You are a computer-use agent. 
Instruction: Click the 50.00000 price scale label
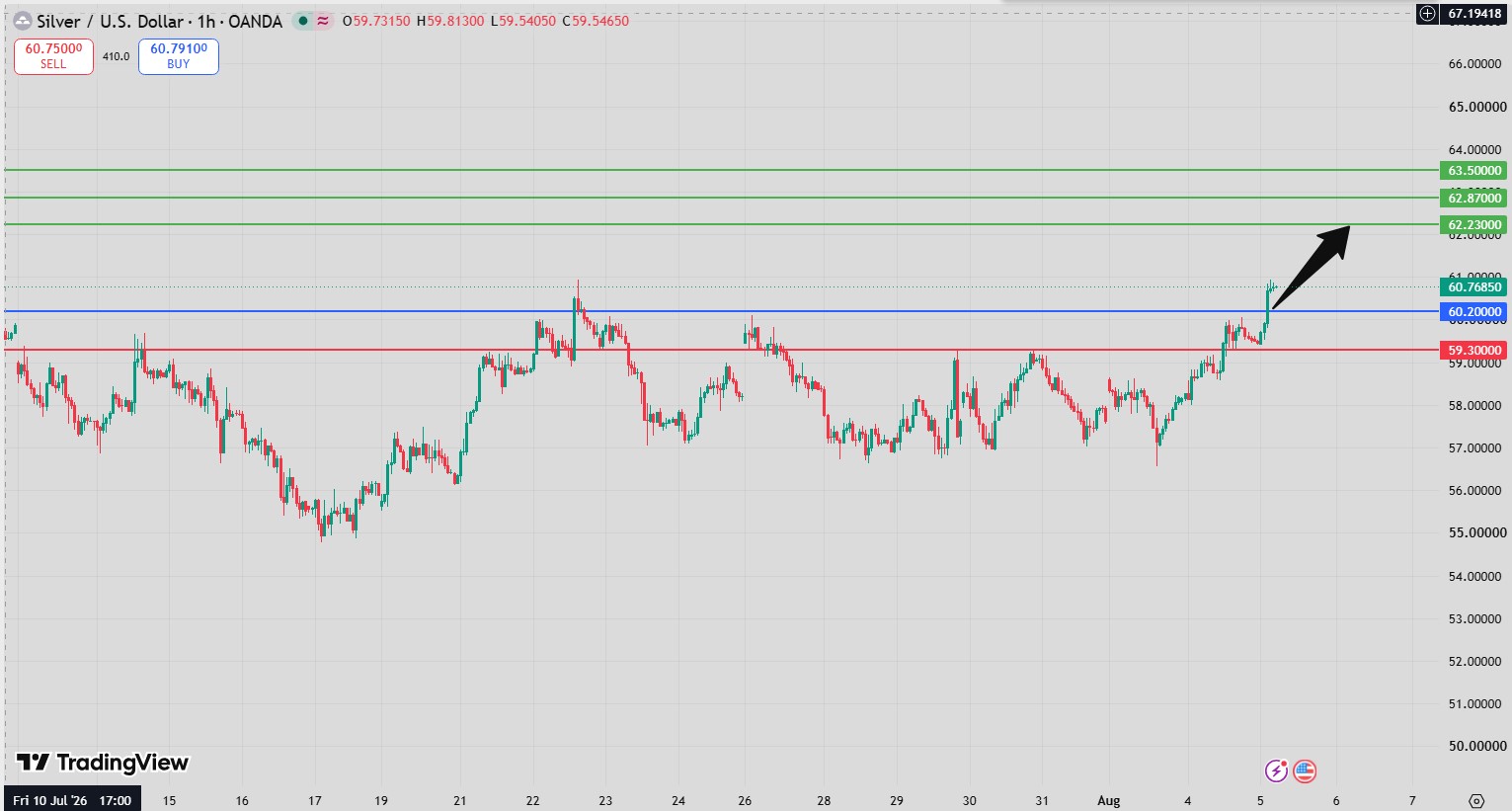coord(1477,747)
